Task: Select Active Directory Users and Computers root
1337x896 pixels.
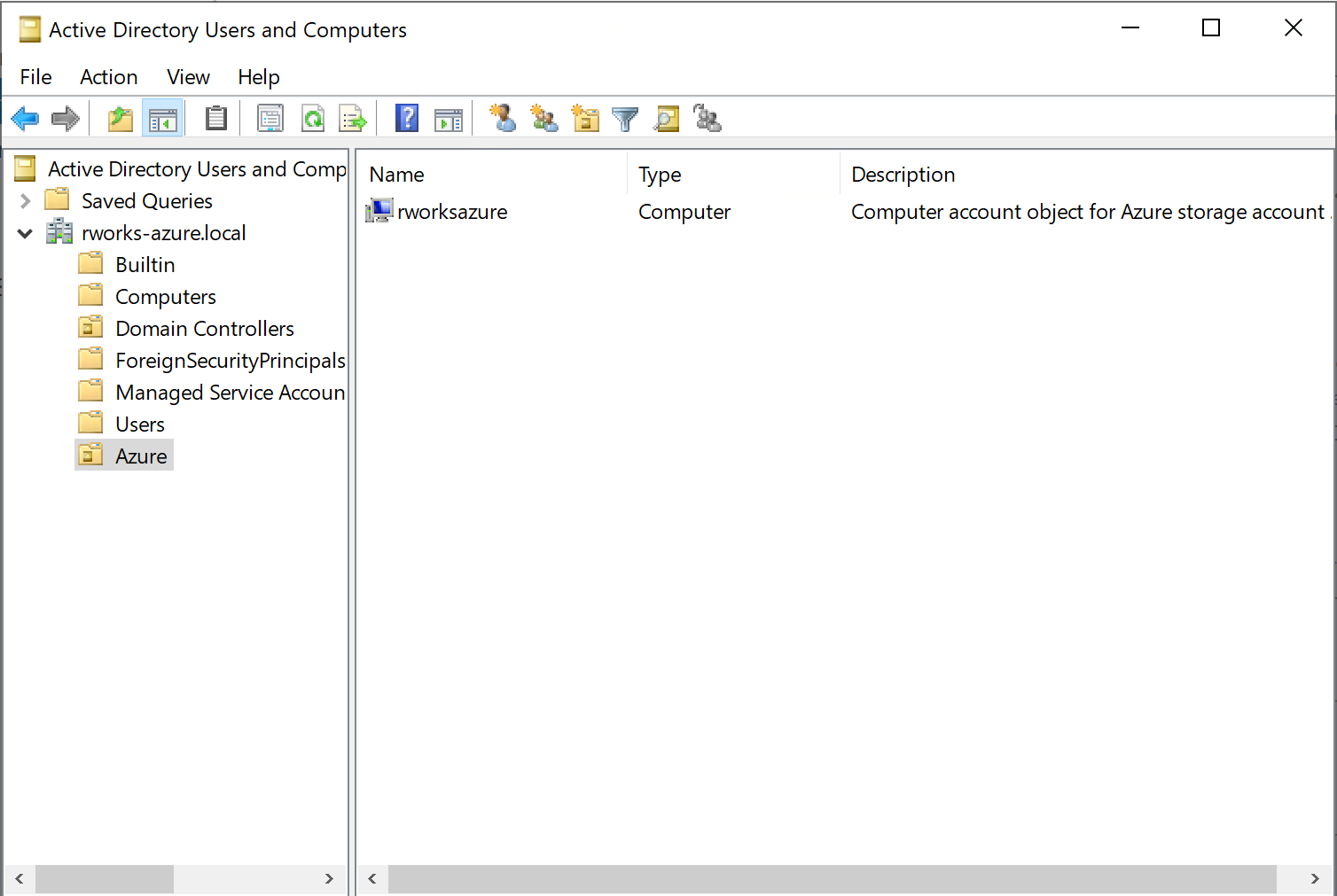Action: point(197,168)
